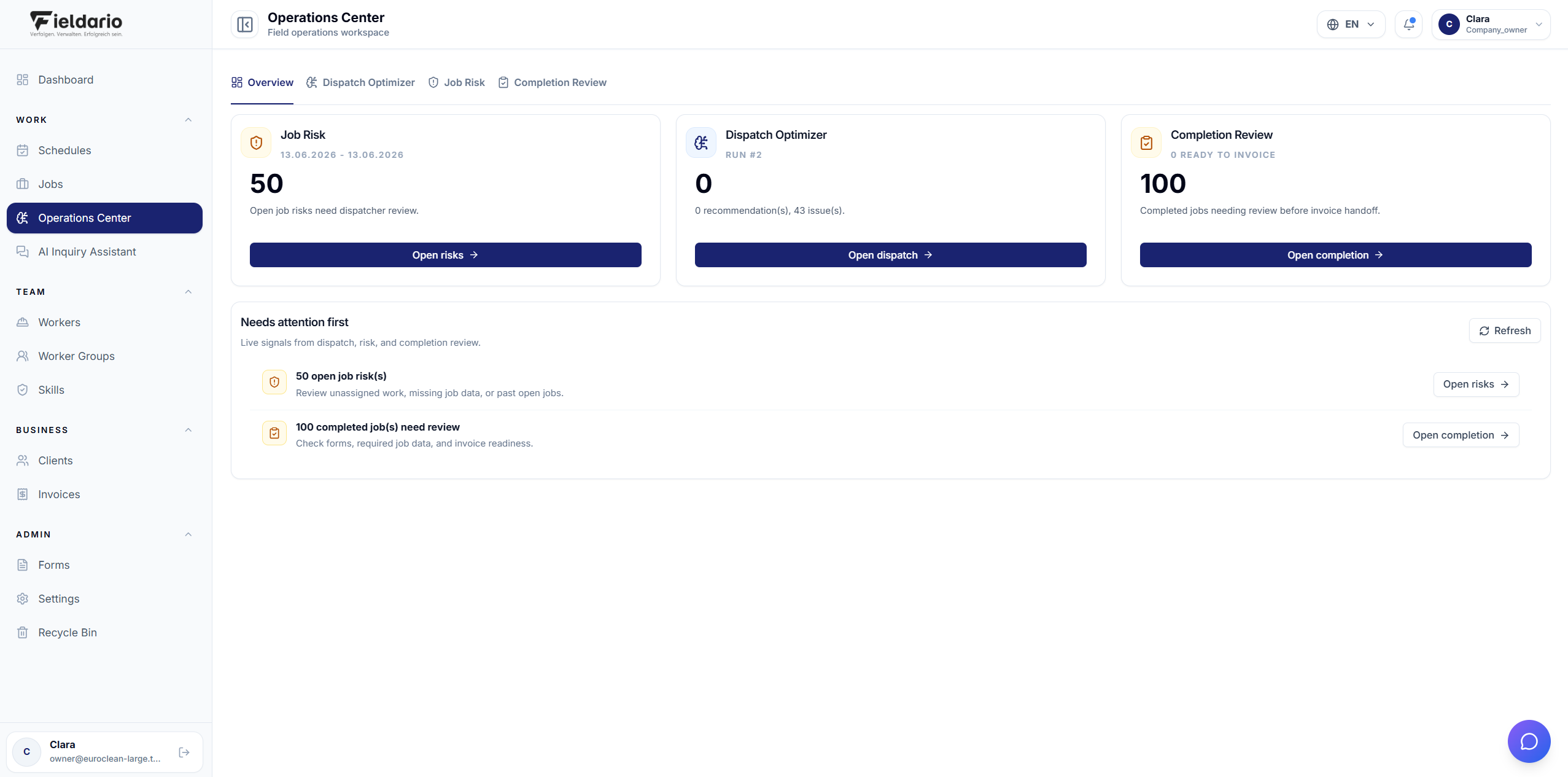Collapse the TEAM sidebar section
Screen dimensions: 1568x777
188,292
